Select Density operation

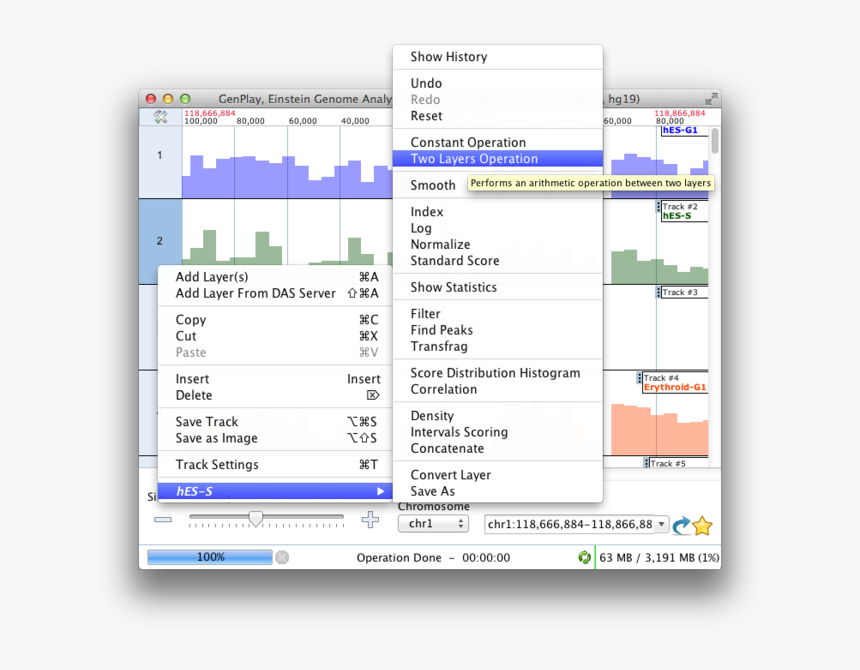pos(497,415)
